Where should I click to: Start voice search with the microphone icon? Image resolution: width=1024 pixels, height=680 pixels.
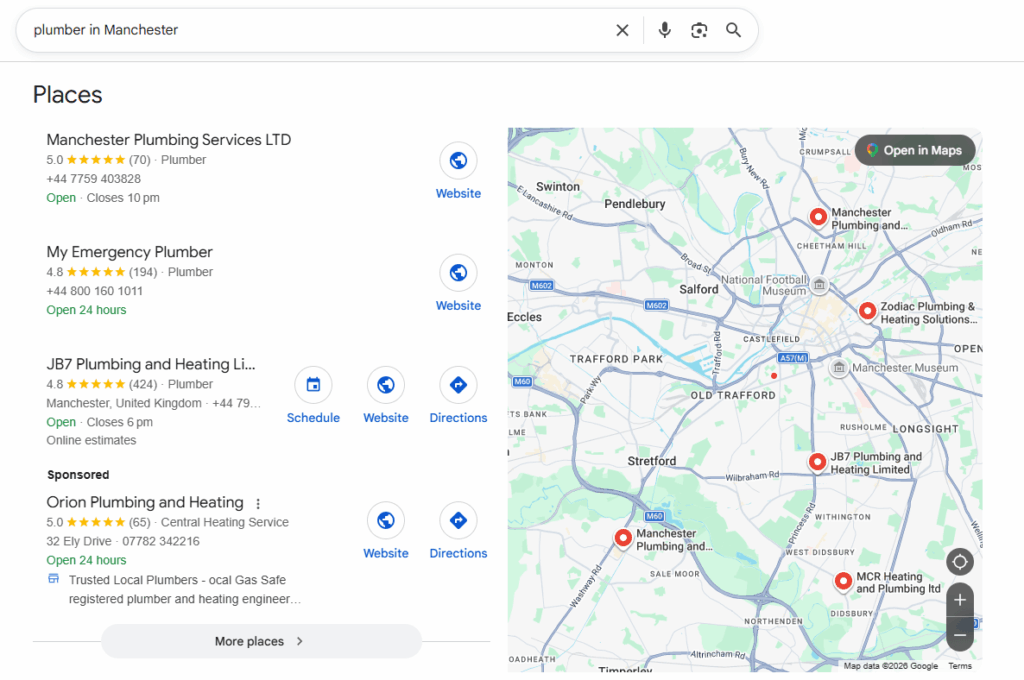(x=664, y=30)
